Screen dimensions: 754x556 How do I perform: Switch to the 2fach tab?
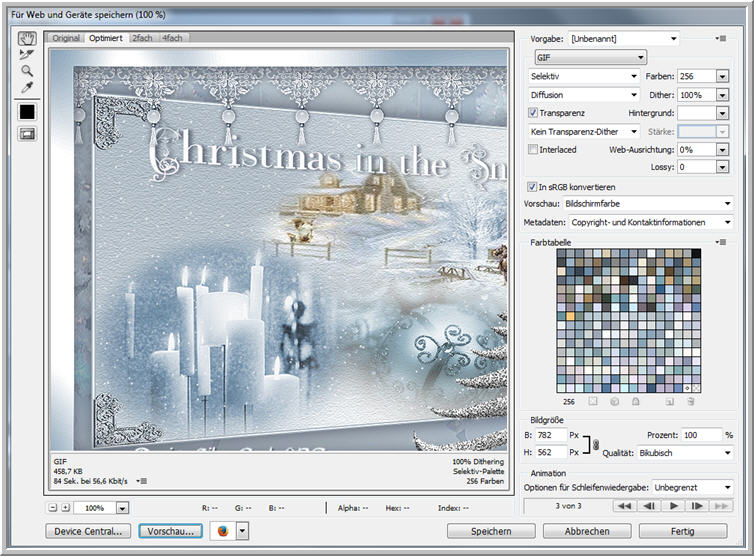coord(142,38)
